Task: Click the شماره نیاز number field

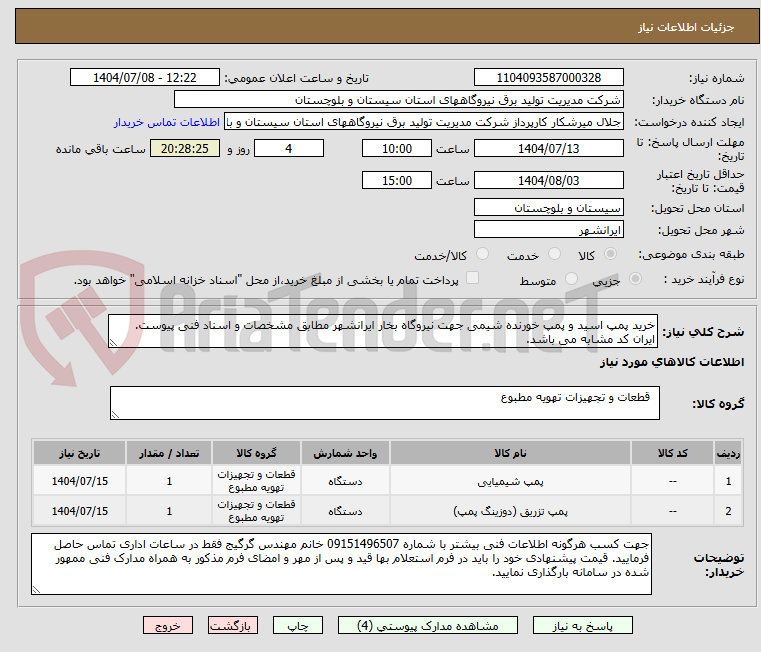Action: (x=548, y=78)
